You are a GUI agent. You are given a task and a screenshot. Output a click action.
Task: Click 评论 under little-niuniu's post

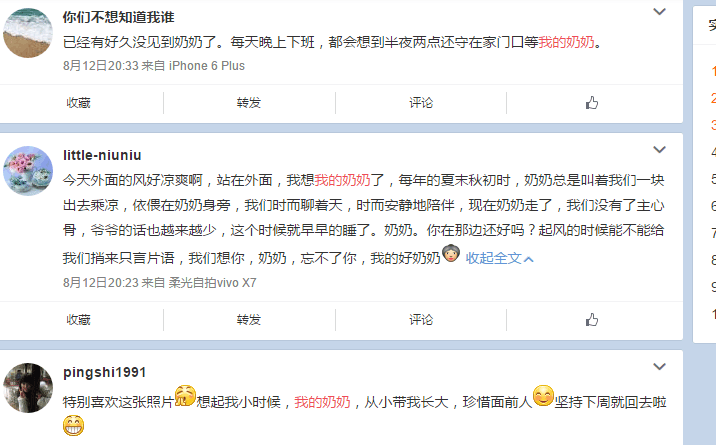pyautogui.click(x=421, y=319)
